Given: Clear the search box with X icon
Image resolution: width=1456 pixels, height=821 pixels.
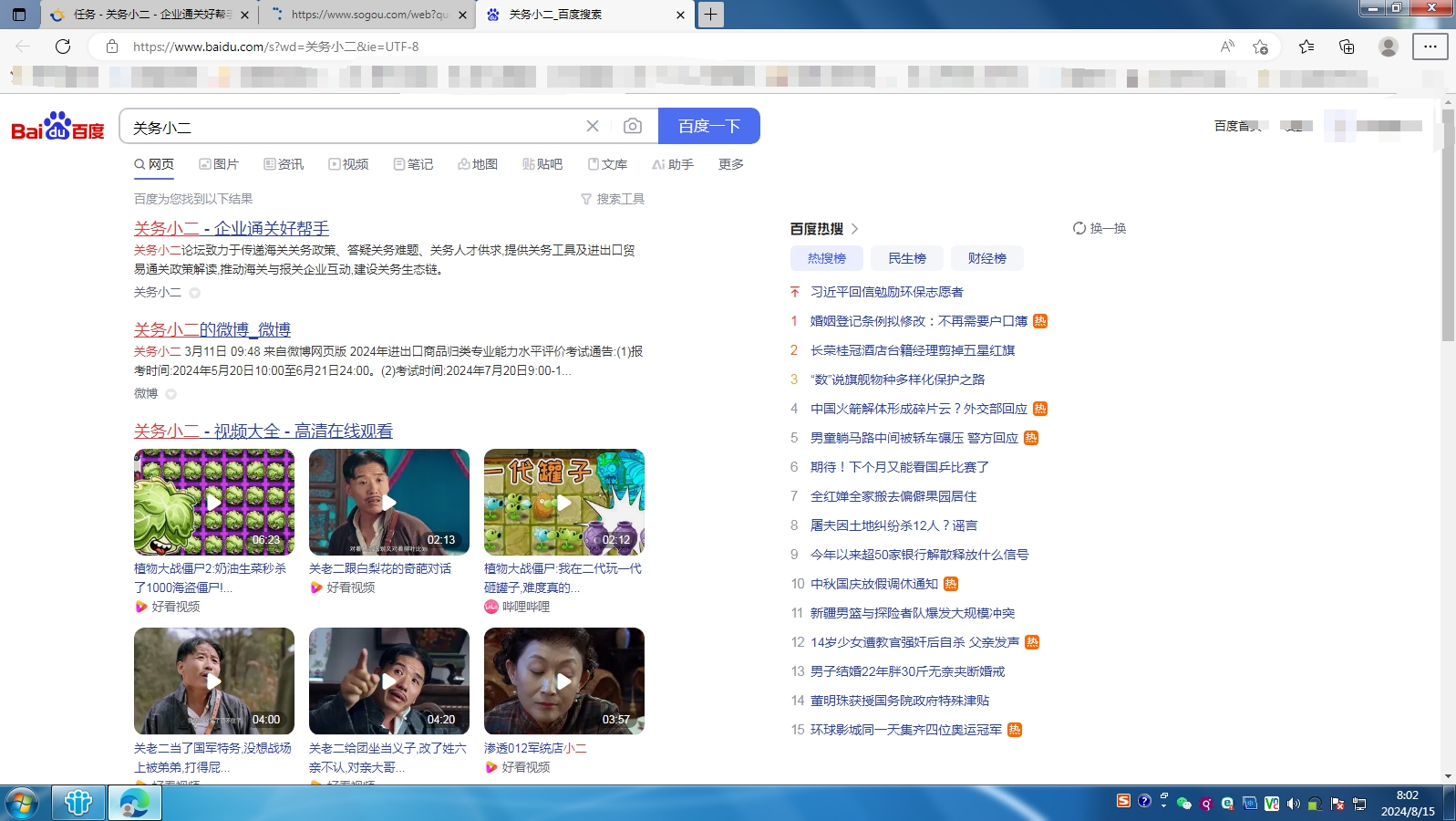Looking at the screenshot, I should (593, 126).
